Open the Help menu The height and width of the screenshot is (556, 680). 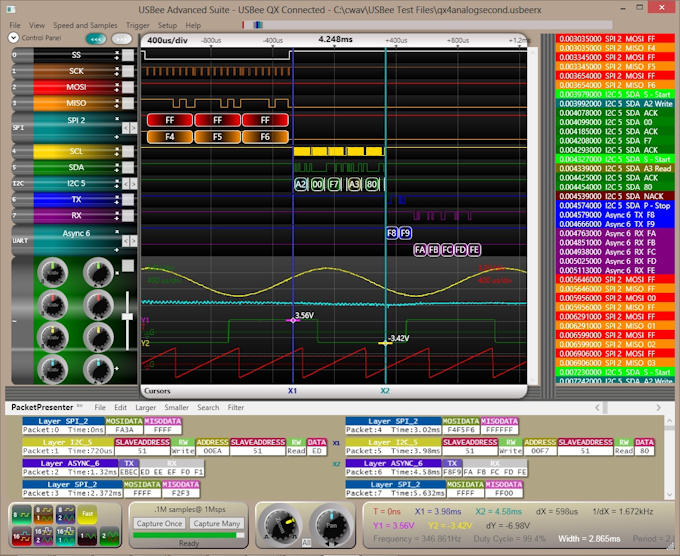point(193,25)
